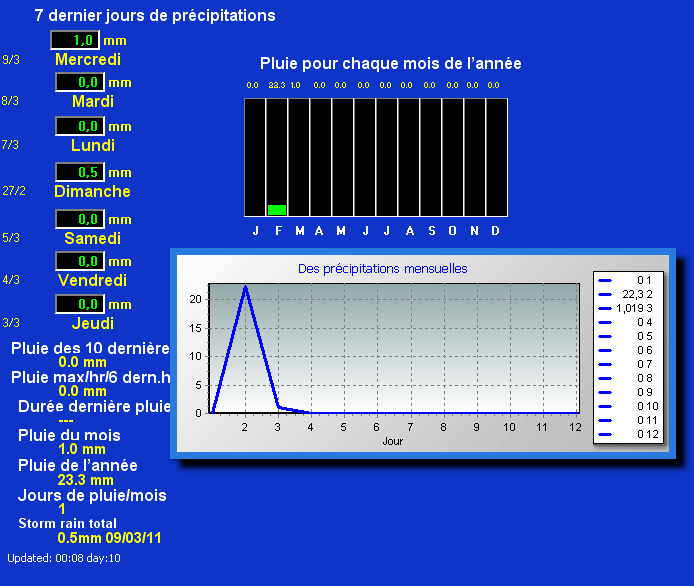The image size is (694, 586).
Task: Select the blue line marker for legend entry 0 7
Action: point(605,364)
